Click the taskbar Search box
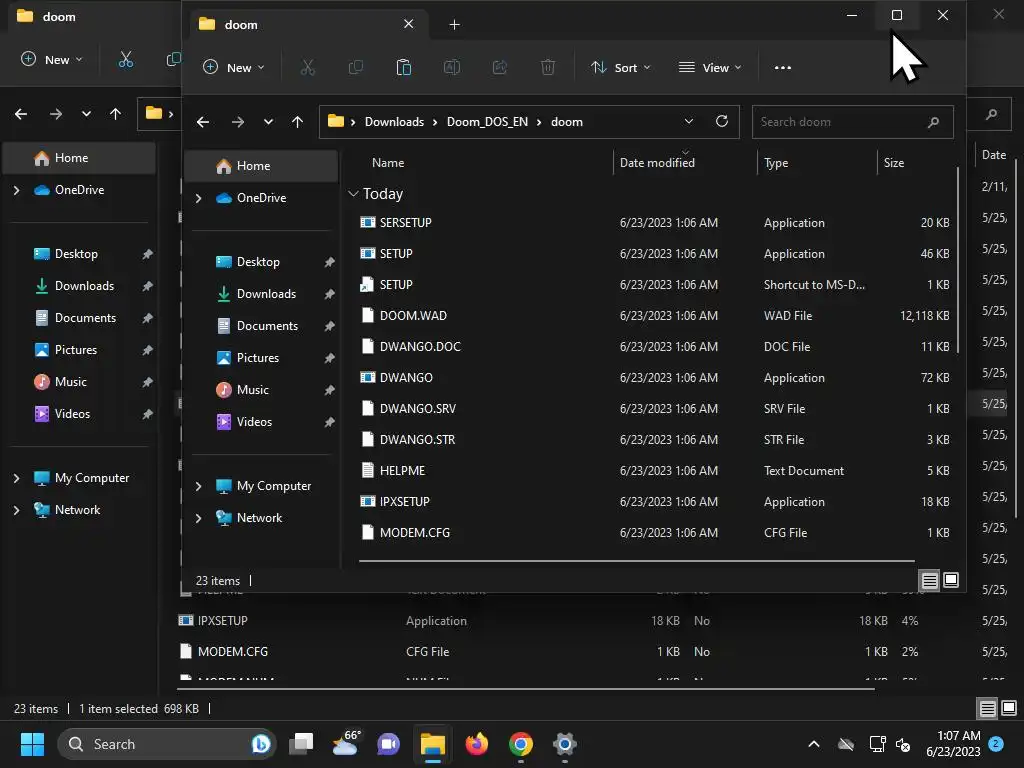 point(167,744)
